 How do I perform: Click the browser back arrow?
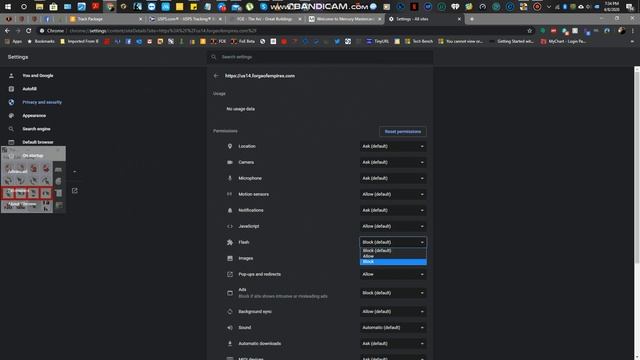tap(7, 31)
